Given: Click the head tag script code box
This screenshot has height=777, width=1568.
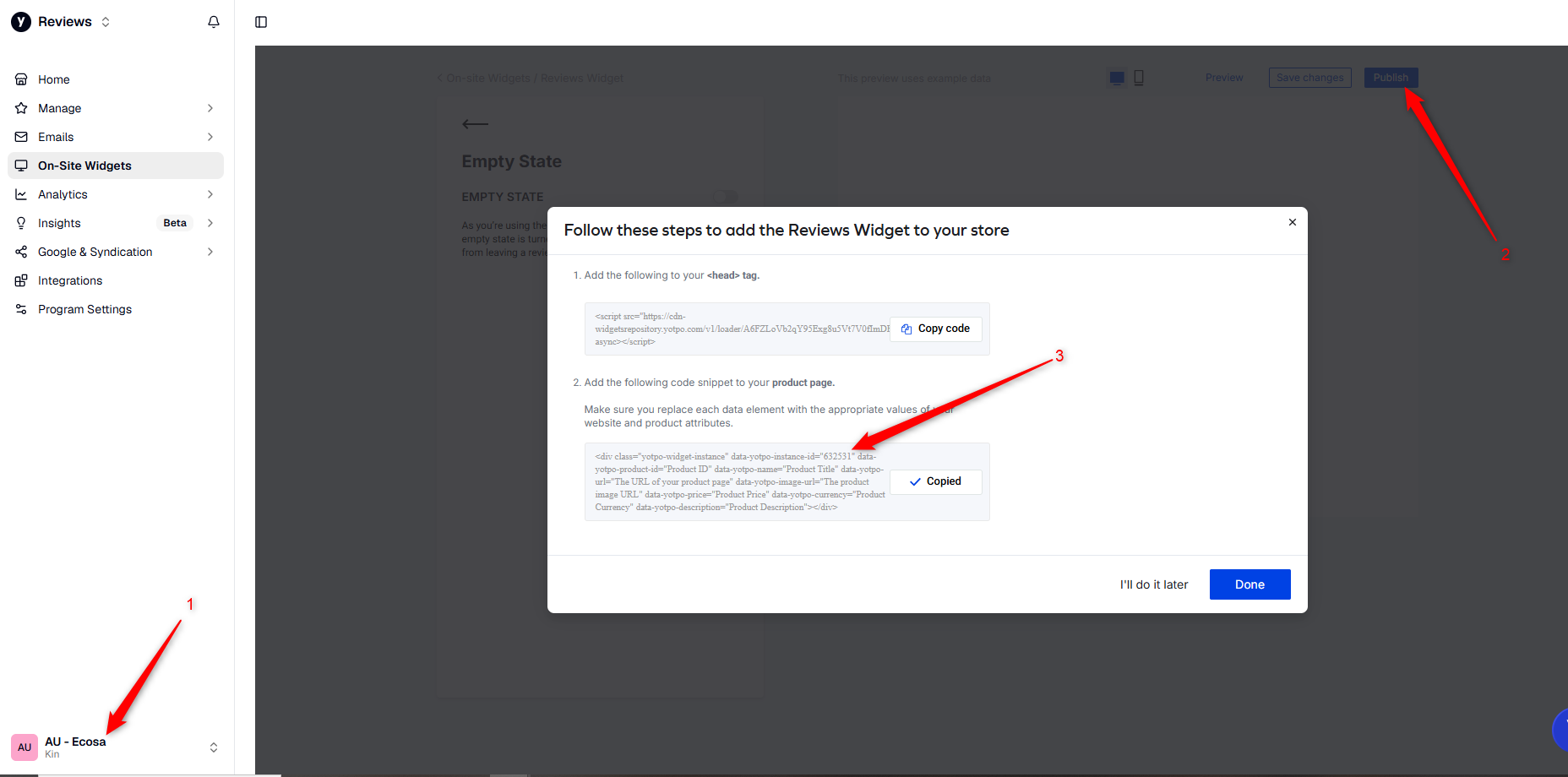Looking at the screenshot, I should [787, 329].
